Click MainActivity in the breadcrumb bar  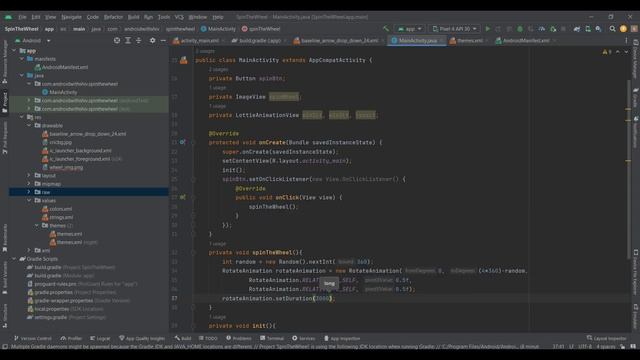[x=218, y=29]
